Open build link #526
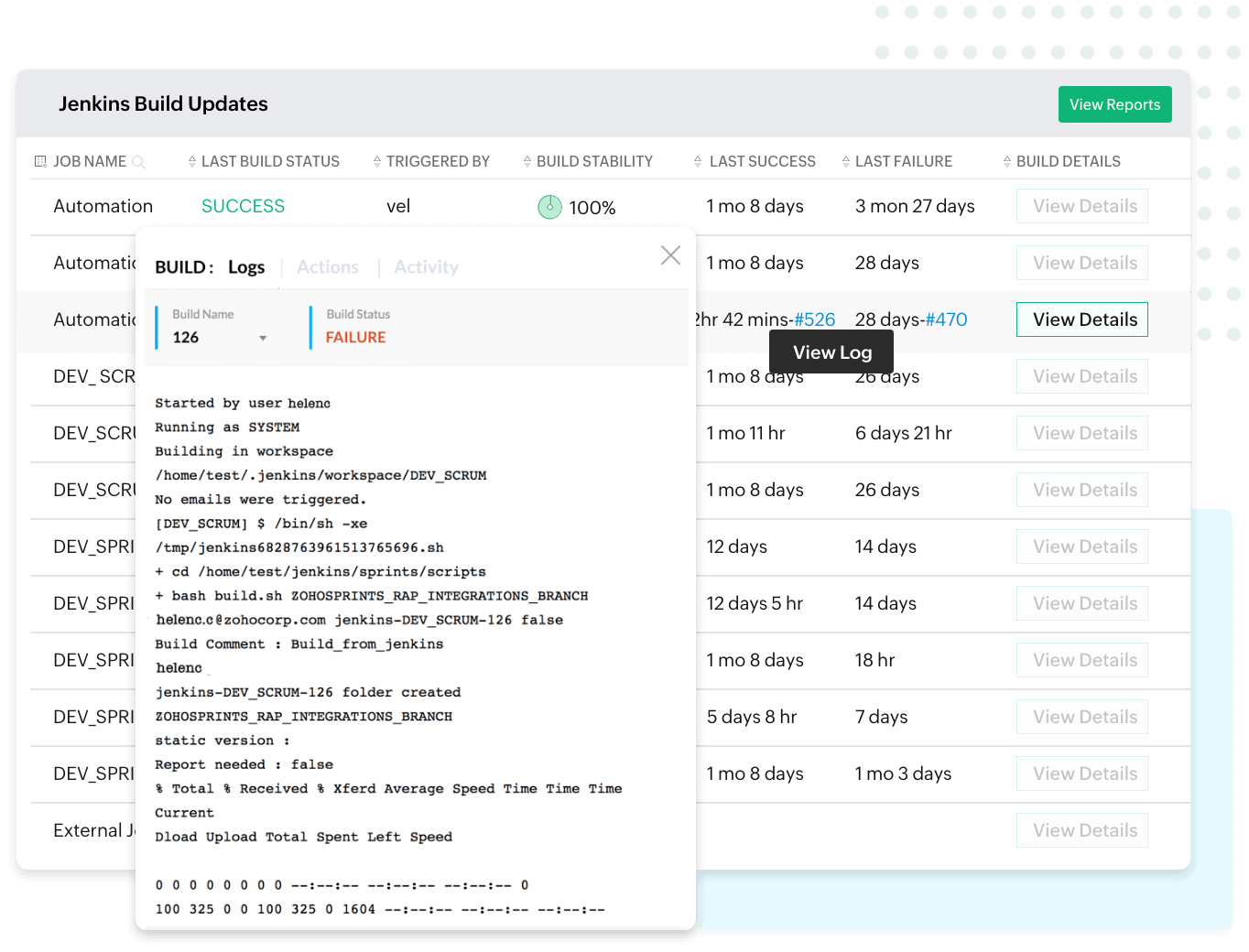This screenshot has width=1249, height=952. [x=815, y=319]
